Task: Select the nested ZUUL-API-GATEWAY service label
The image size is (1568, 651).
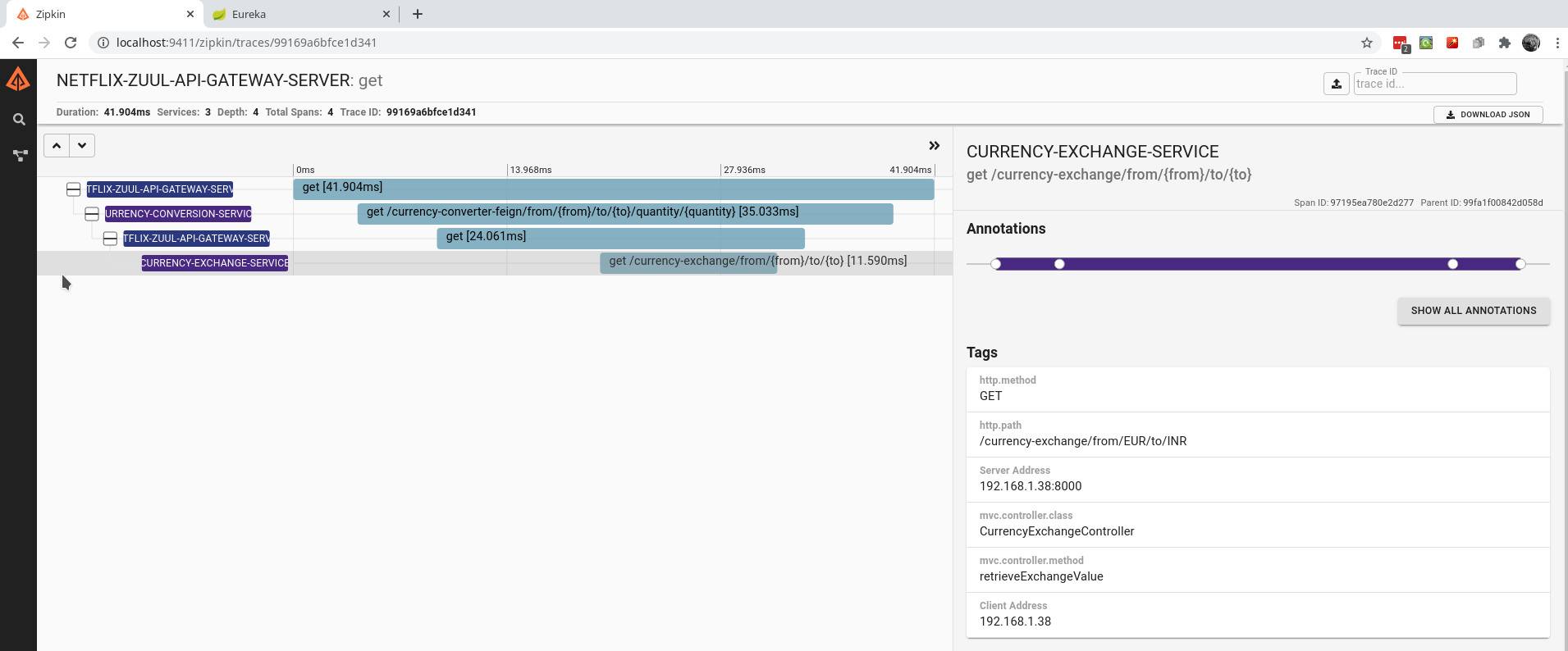Action: pos(197,239)
